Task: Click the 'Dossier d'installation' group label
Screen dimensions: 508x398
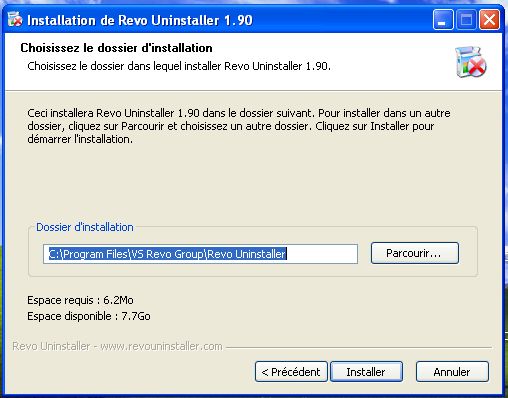Action: click(85, 227)
